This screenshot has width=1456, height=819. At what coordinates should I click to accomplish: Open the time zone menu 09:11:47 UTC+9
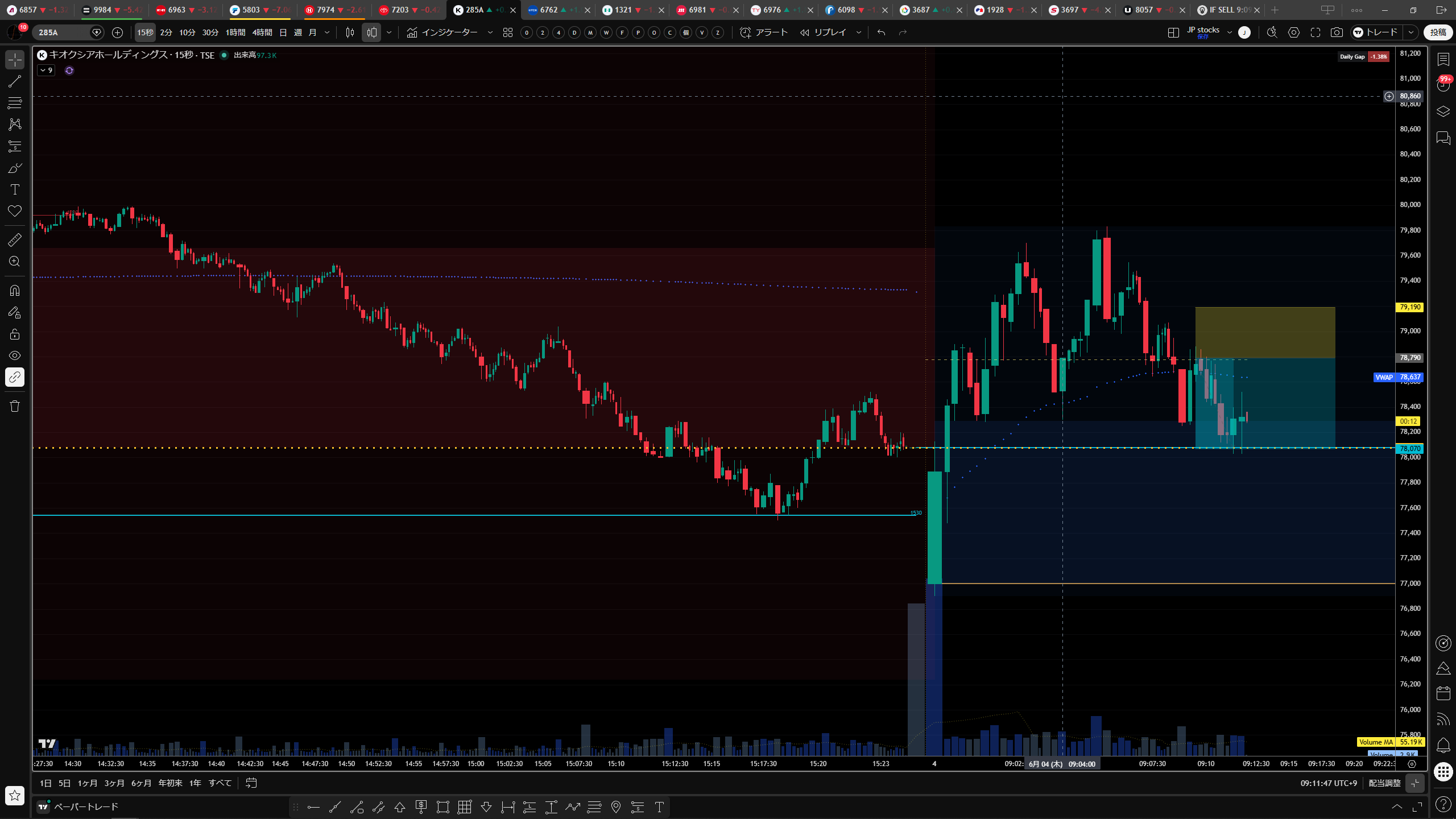pyautogui.click(x=1328, y=783)
